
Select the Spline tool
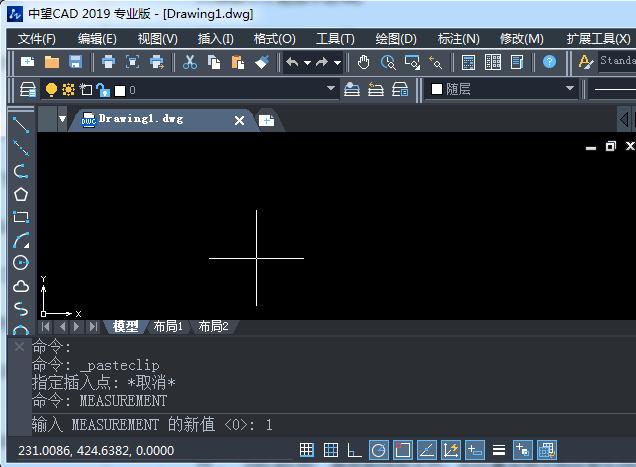pos(21,309)
